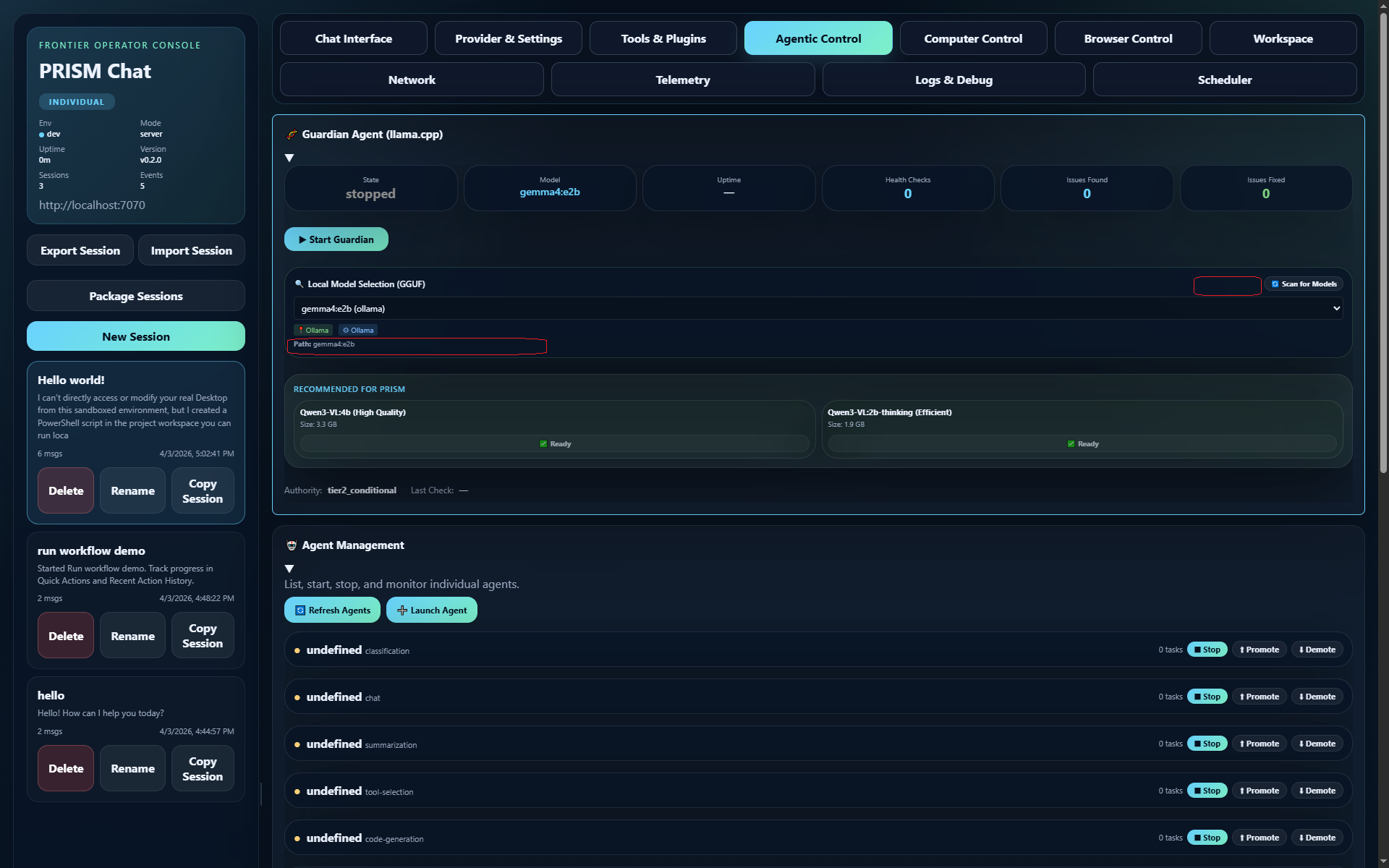This screenshot has width=1389, height=868.
Task: Click Ready status for Qwen3-VL:4b
Action: [x=555, y=444]
